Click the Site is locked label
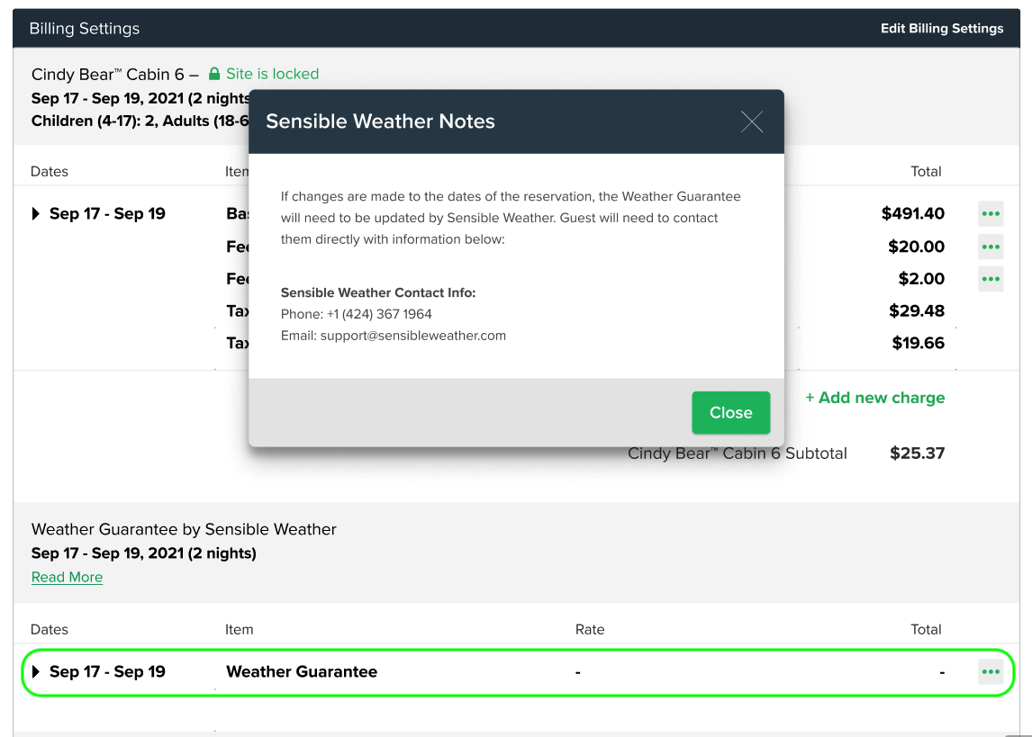1032x737 pixels. [x=272, y=73]
